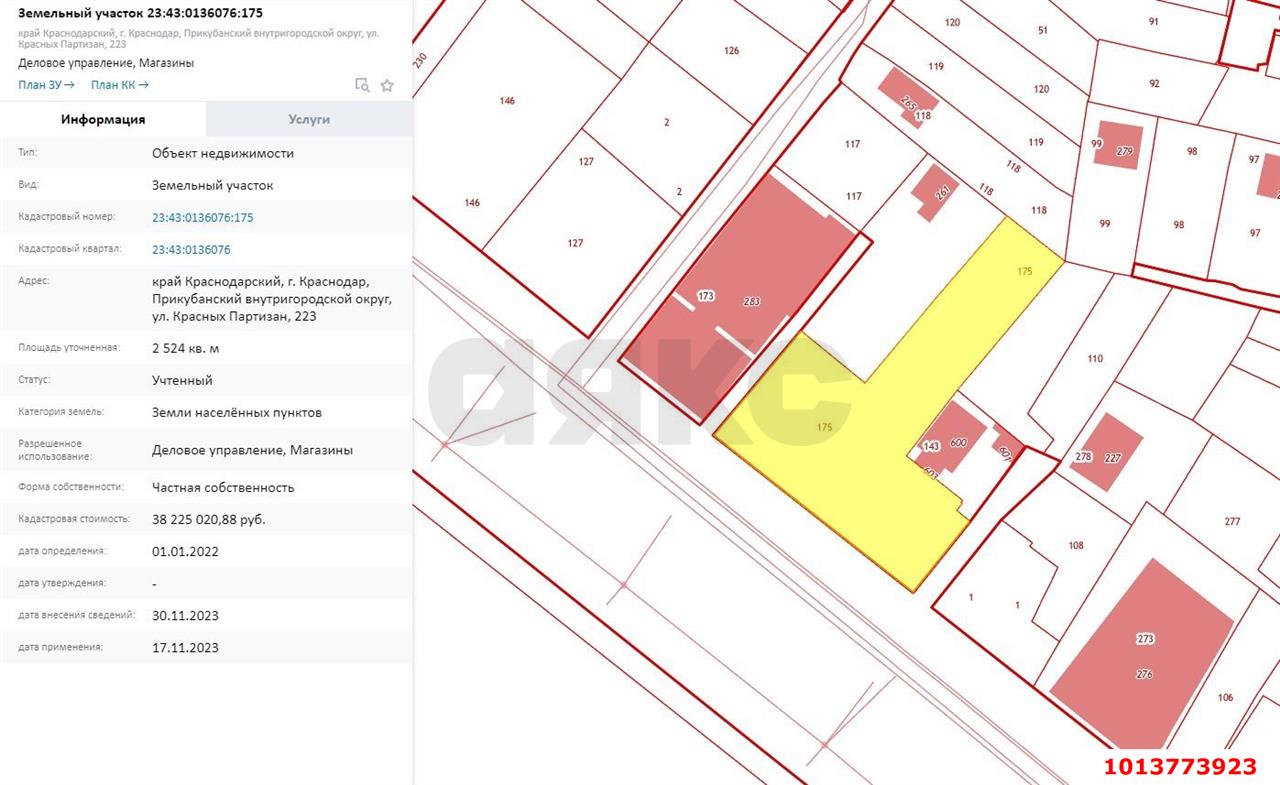Select map object labeled 173
Screen dimensions: 1280x785
click(707, 296)
